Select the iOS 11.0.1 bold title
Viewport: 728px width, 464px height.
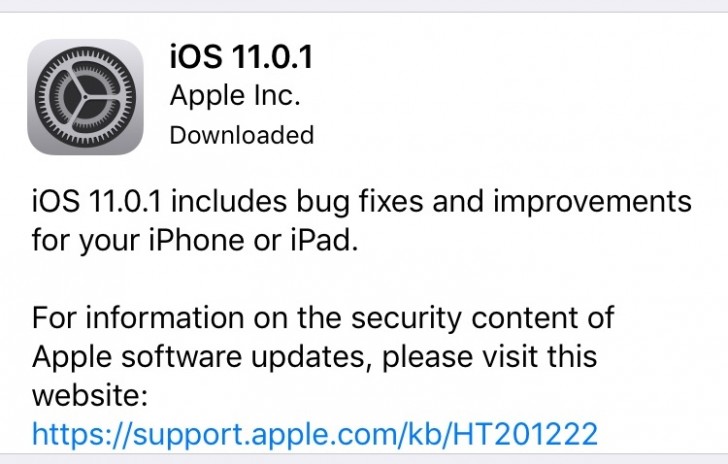pyautogui.click(x=241, y=56)
